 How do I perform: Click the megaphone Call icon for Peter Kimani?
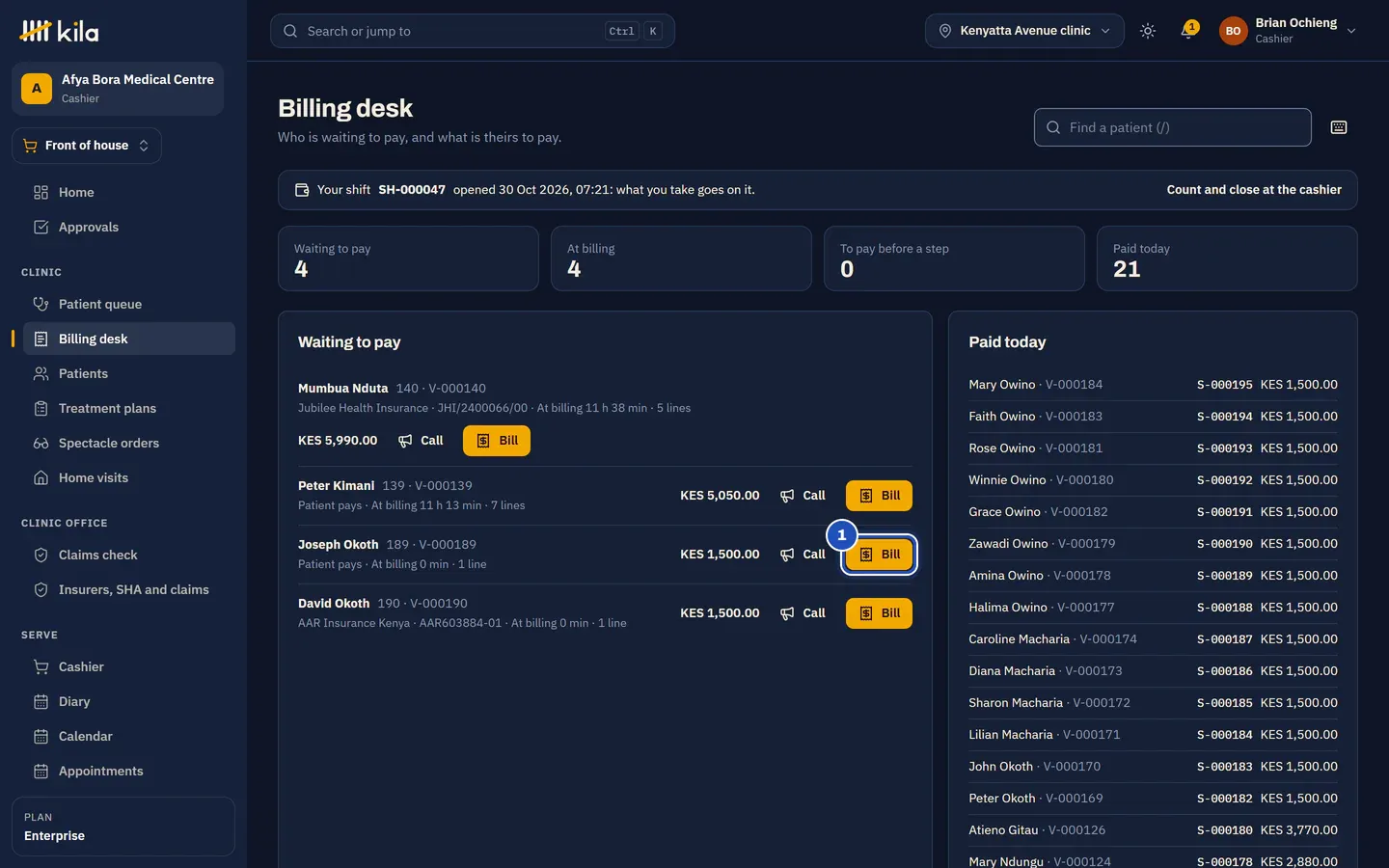tap(787, 496)
